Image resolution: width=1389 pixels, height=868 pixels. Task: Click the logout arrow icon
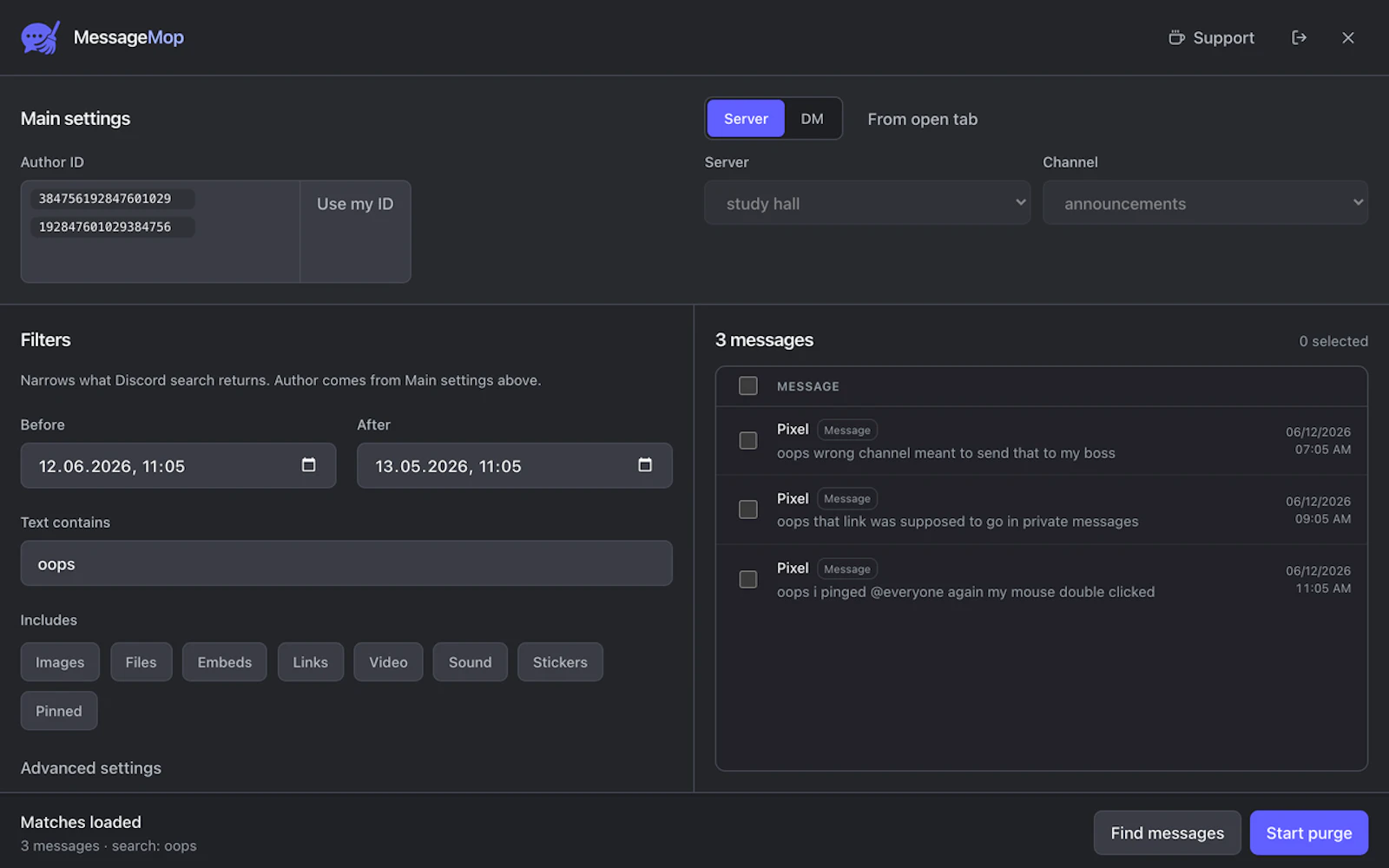pyautogui.click(x=1299, y=37)
